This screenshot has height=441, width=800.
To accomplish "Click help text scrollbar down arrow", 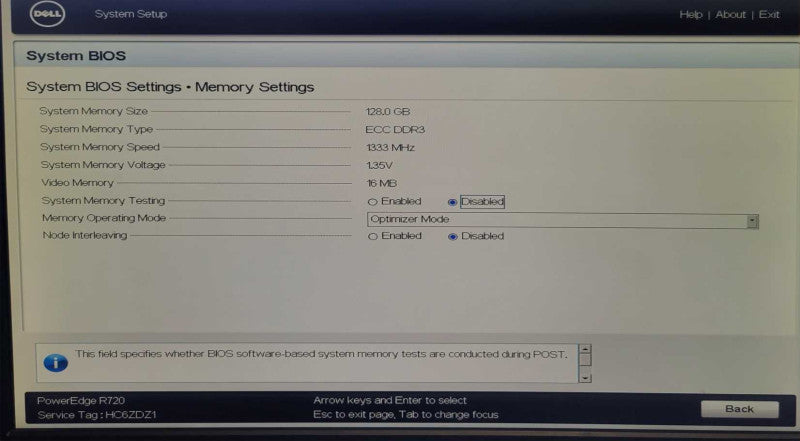I will click(586, 378).
